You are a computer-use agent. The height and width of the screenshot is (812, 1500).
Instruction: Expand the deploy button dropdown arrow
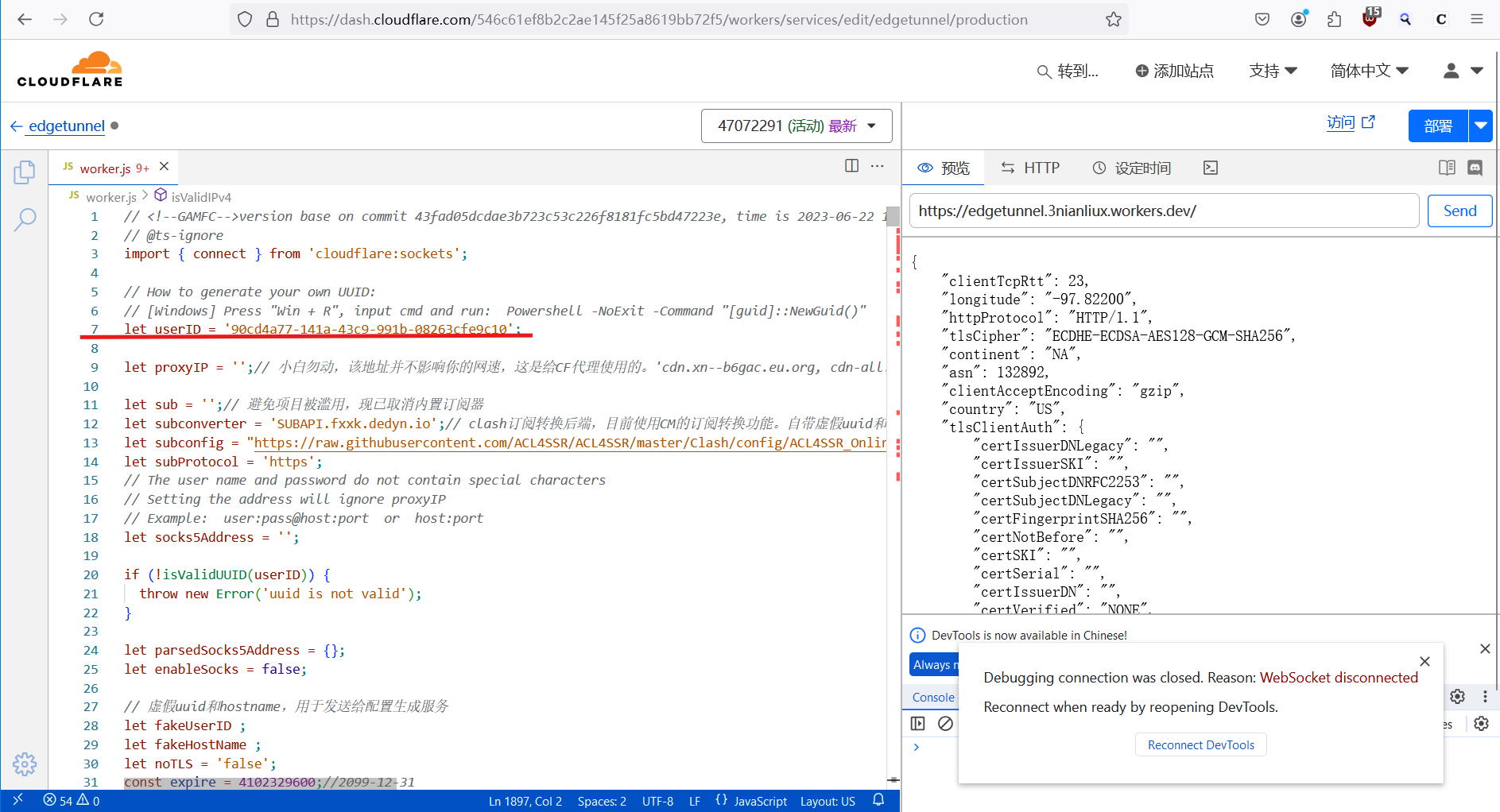click(1480, 126)
